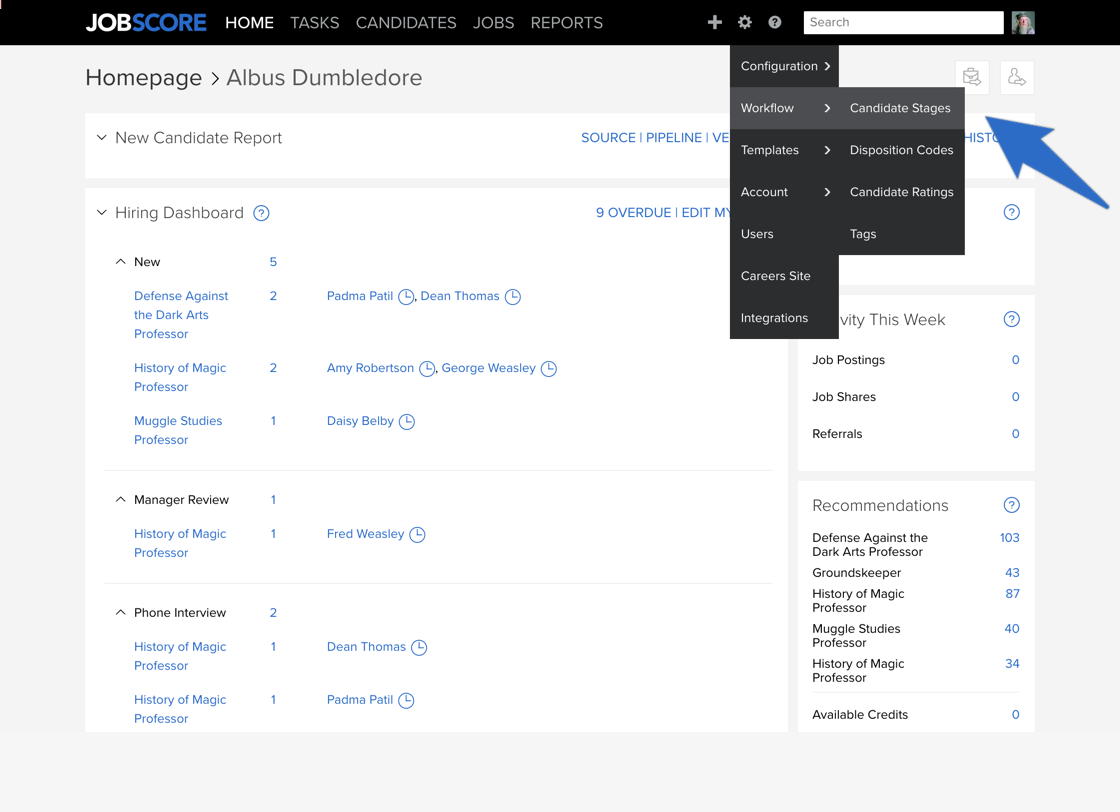Click the Activity This Week help tooltip icon

tap(1011, 319)
